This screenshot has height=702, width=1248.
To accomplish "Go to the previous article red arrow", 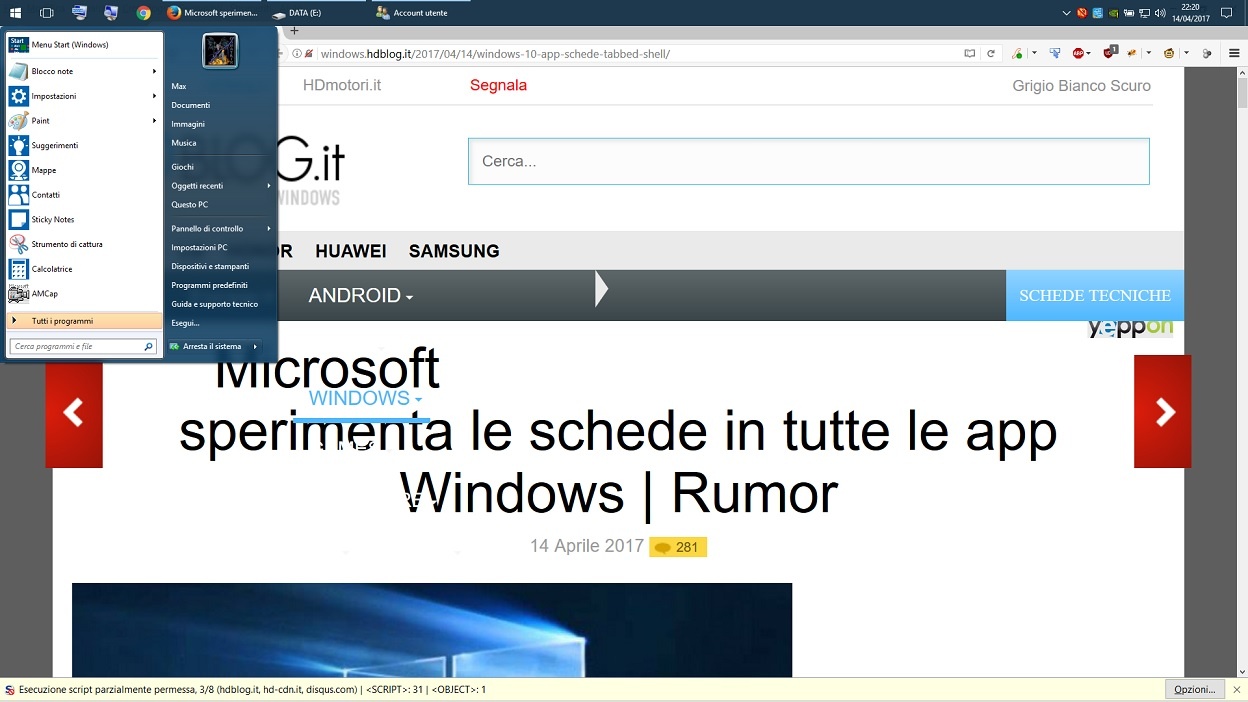I will tap(74, 411).
